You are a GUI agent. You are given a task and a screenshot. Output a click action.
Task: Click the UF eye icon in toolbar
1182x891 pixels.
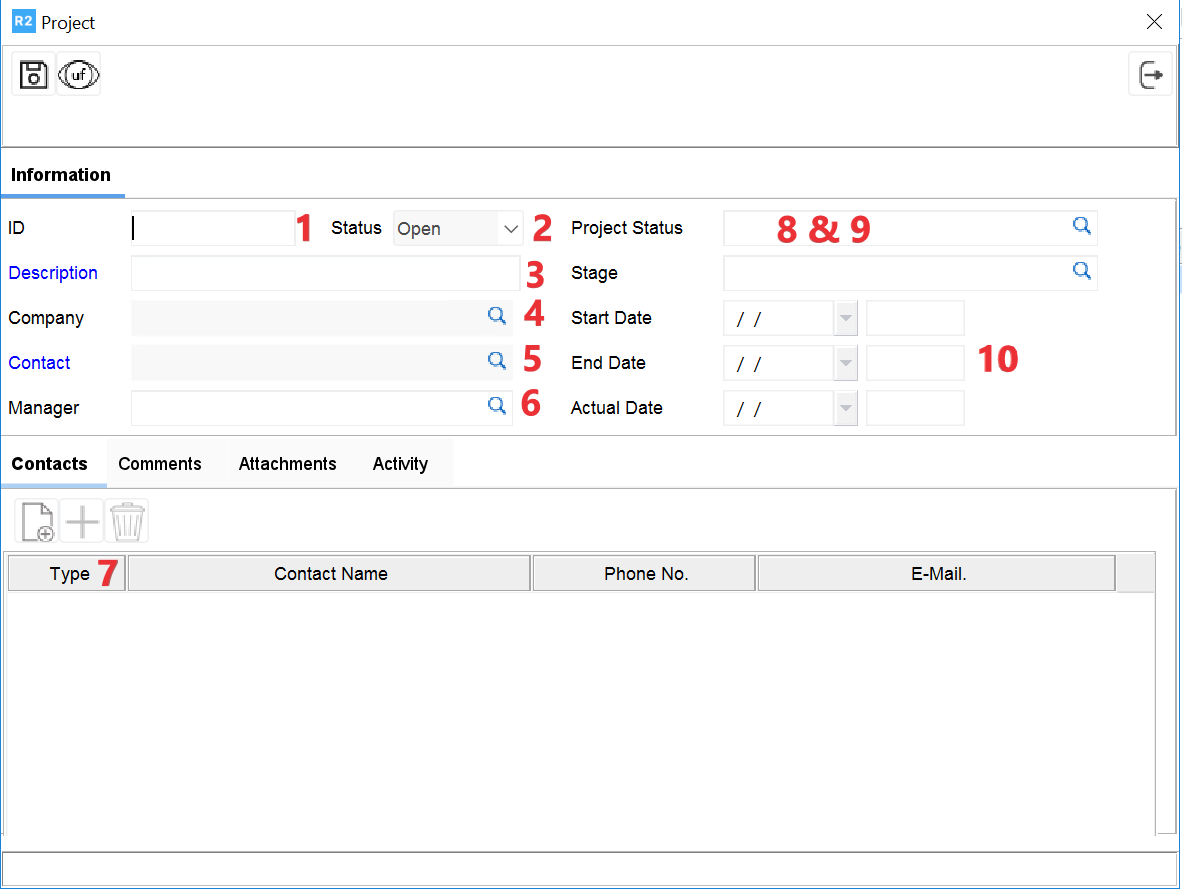(x=79, y=75)
